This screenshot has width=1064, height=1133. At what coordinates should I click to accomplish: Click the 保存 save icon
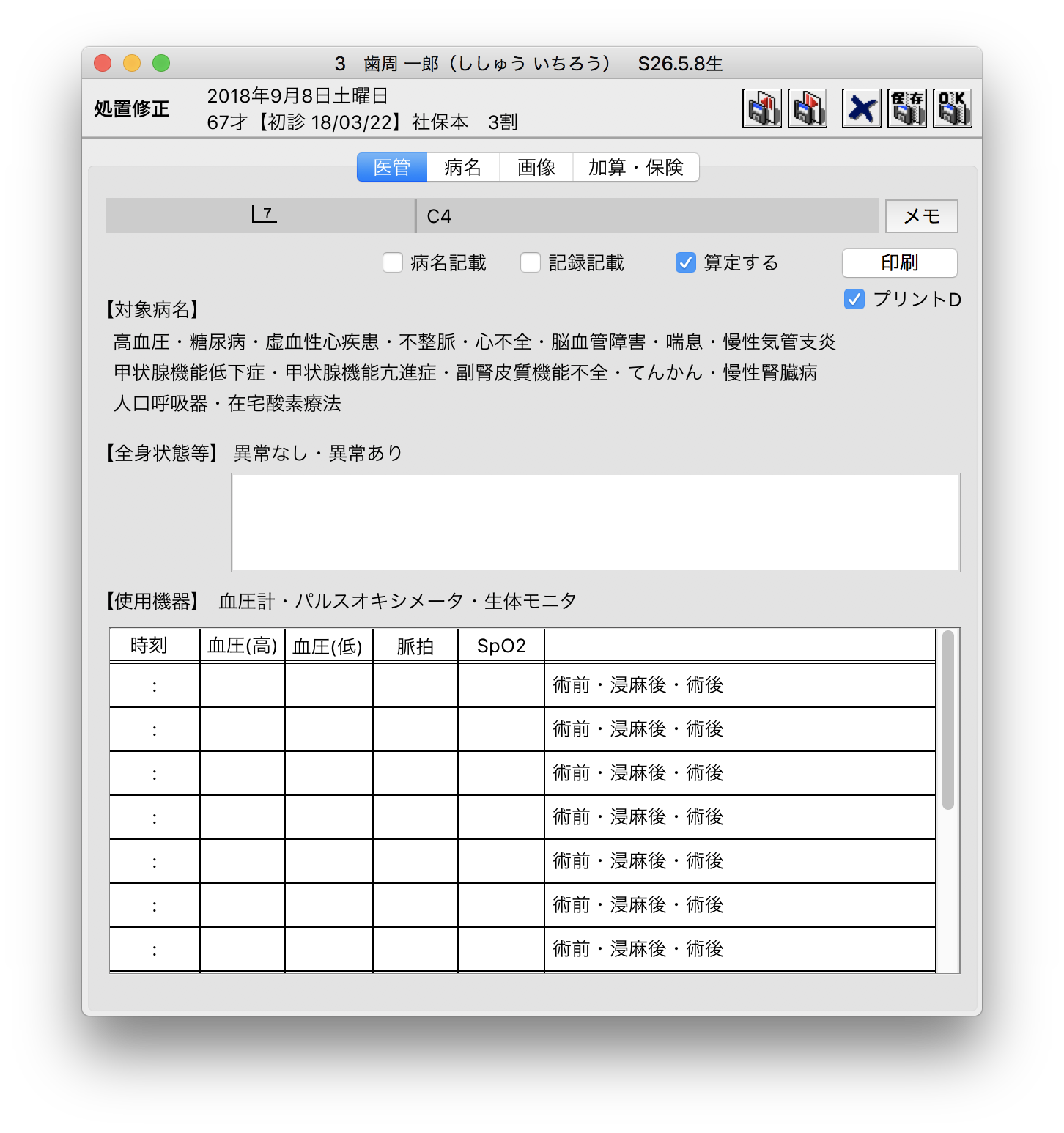tap(906, 108)
